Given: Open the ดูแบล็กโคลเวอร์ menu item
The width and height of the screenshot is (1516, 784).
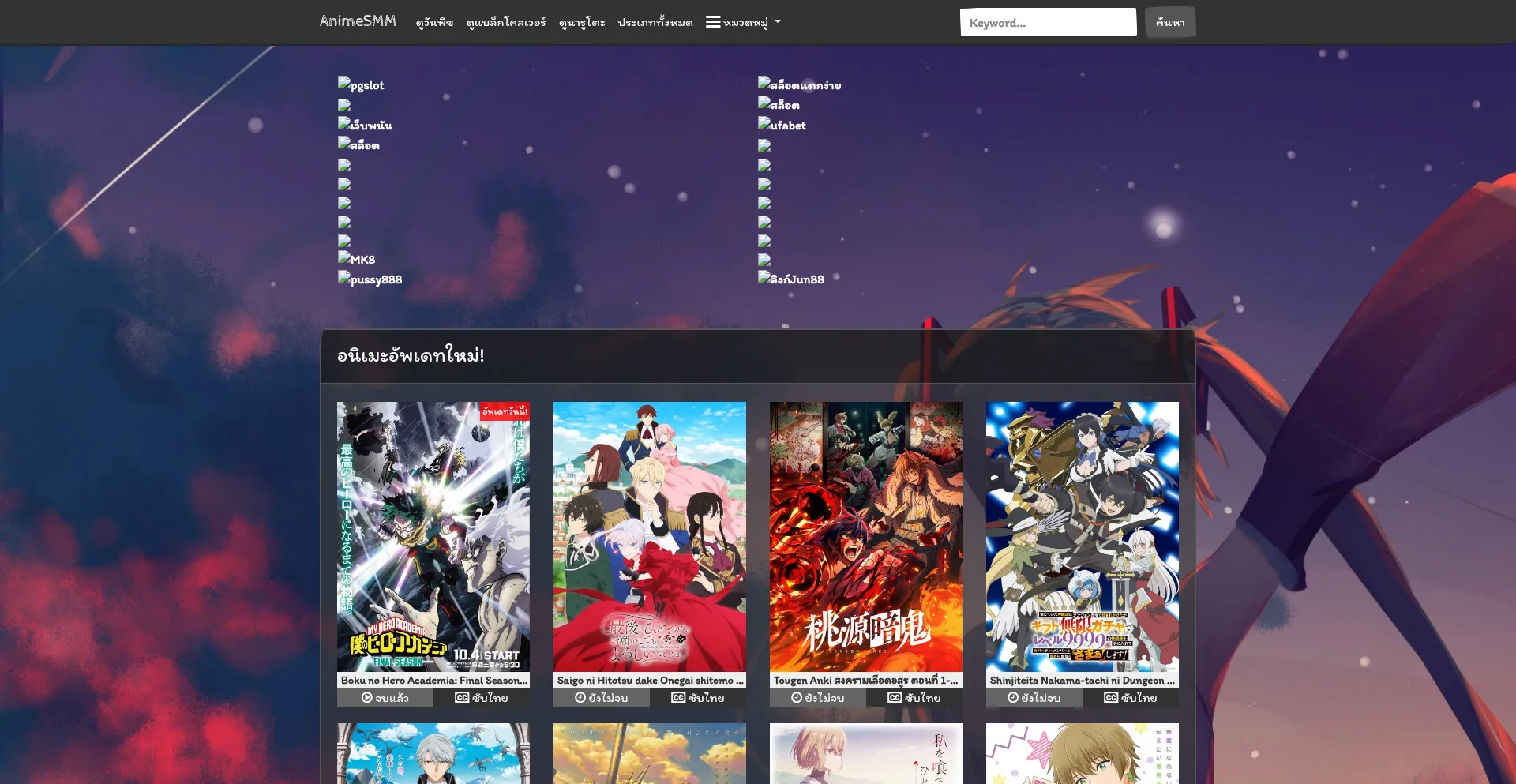Looking at the screenshot, I should 506,23.
